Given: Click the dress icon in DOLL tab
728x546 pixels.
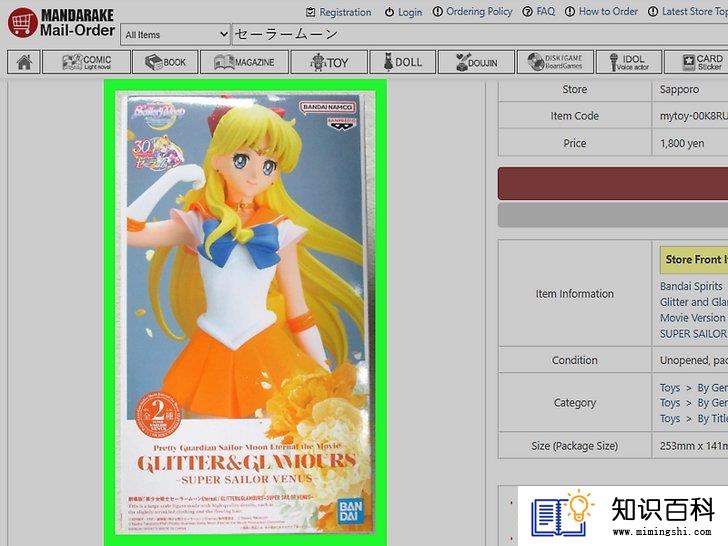Looking at the screenshot, I should [388, 62].
